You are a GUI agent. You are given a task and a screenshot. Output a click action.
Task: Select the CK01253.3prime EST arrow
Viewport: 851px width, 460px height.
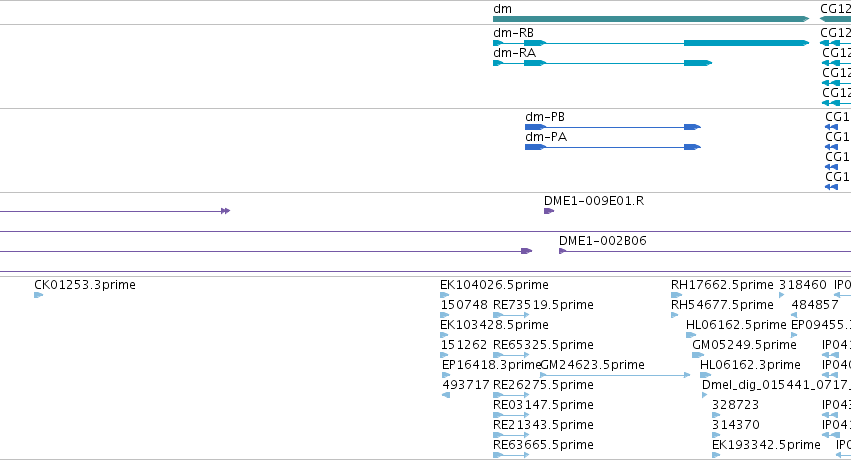(38, 295)
